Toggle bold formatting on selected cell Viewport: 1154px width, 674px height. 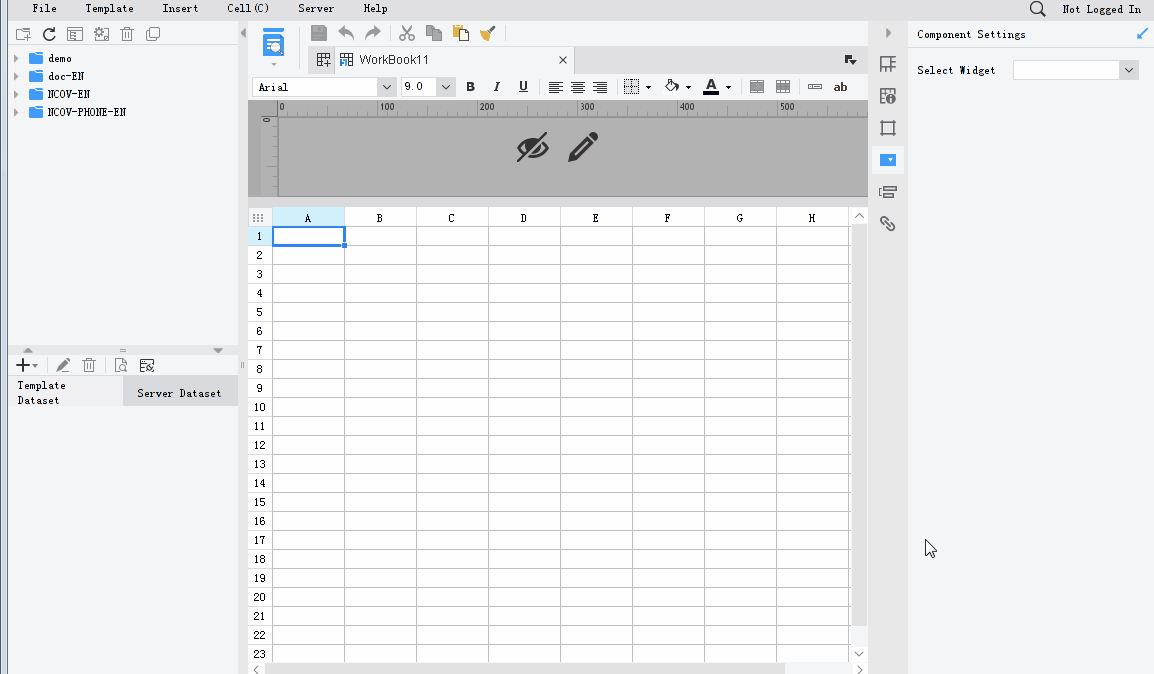[470, 87]
